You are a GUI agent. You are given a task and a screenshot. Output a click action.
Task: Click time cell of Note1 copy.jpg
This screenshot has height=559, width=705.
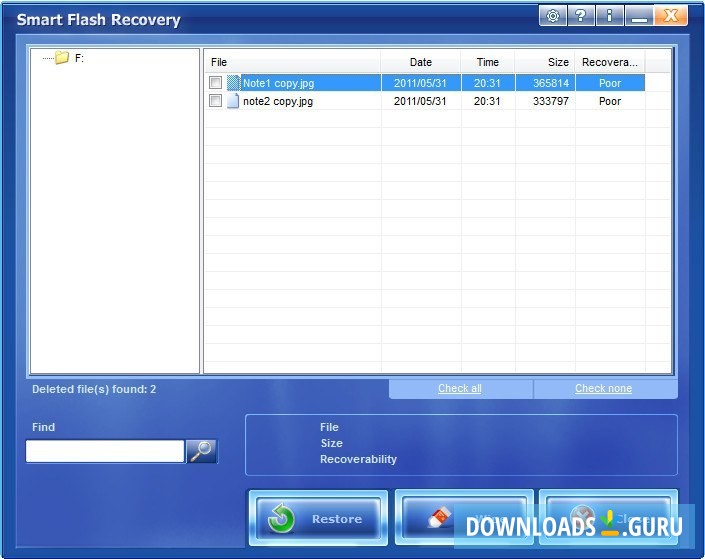pos(487,83)
